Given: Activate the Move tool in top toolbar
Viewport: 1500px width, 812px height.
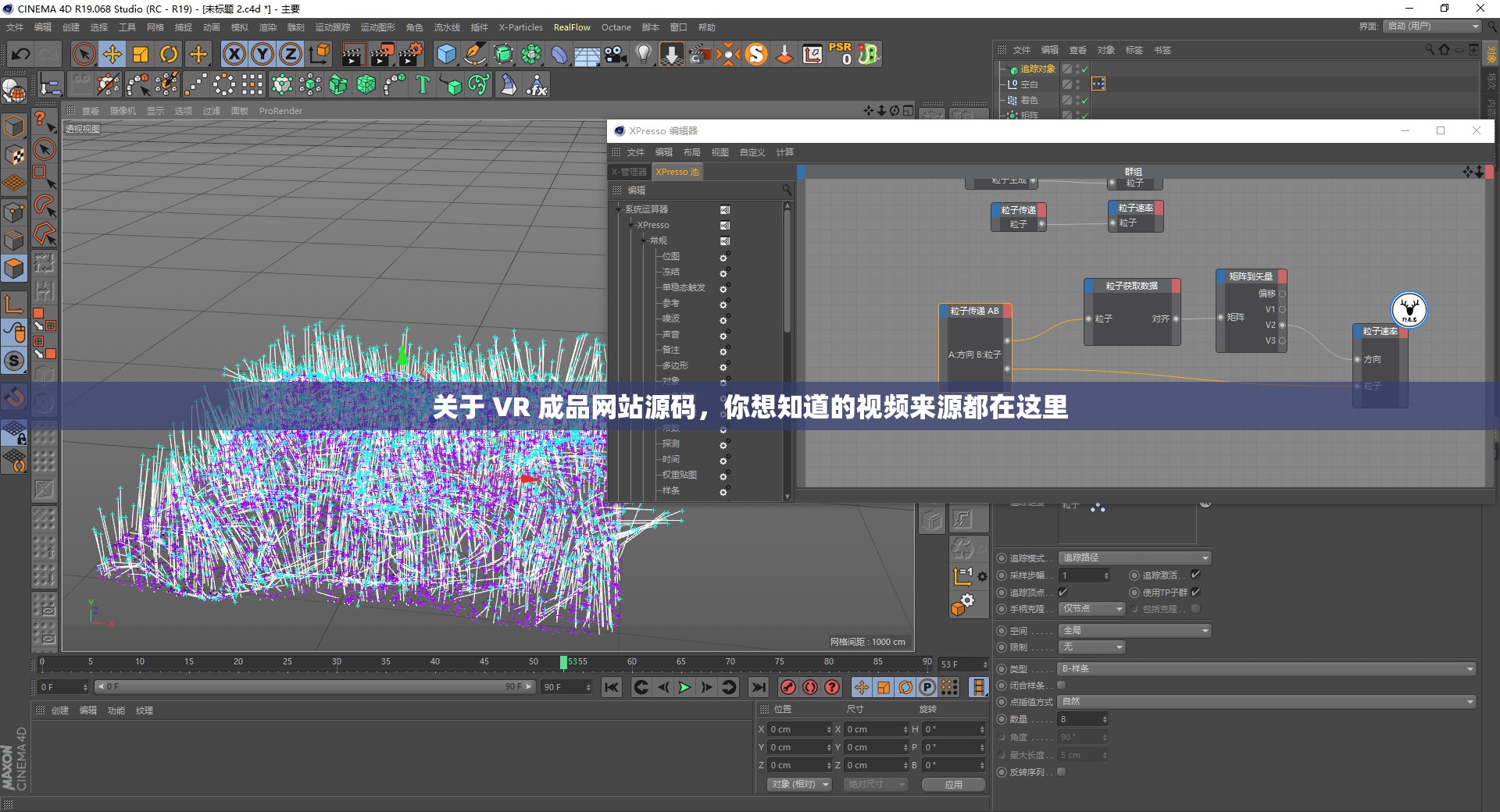Looking at the screenshot, I should [x=112, y=54].
